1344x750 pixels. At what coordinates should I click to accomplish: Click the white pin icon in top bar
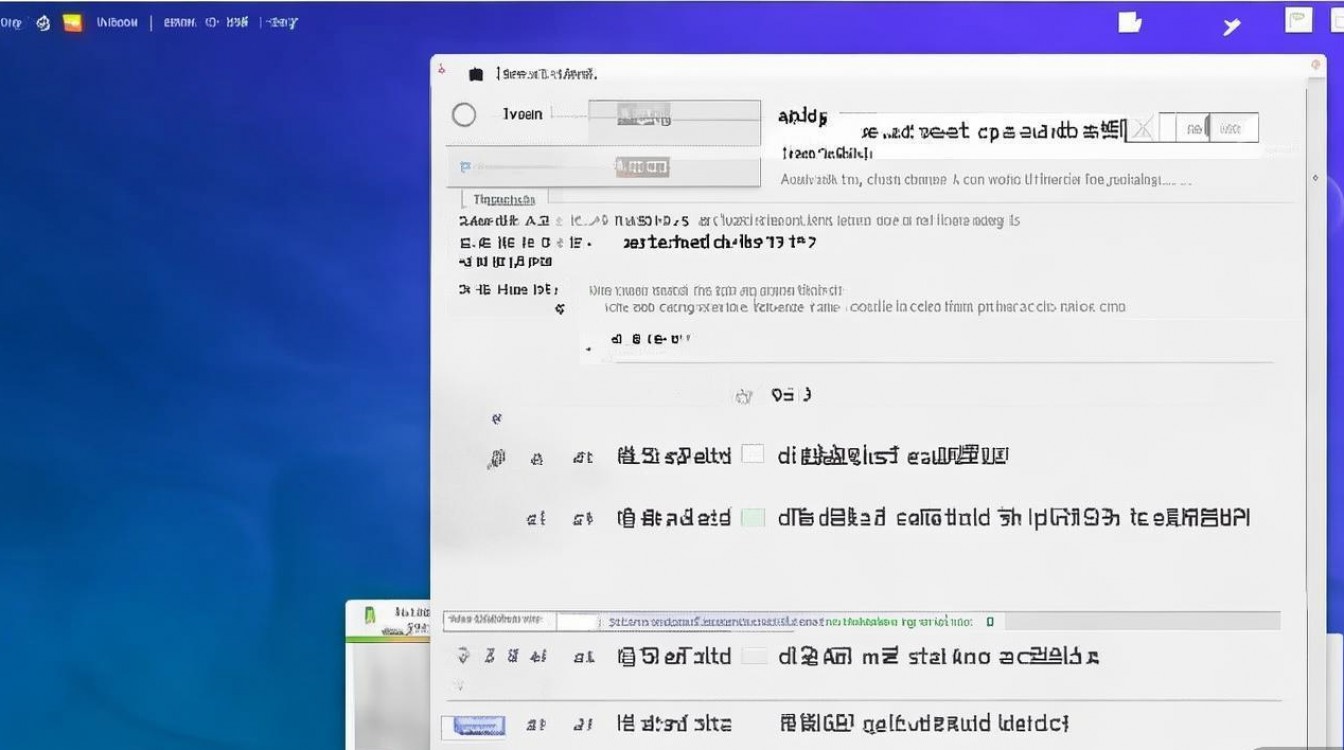tap(1233, 26)
